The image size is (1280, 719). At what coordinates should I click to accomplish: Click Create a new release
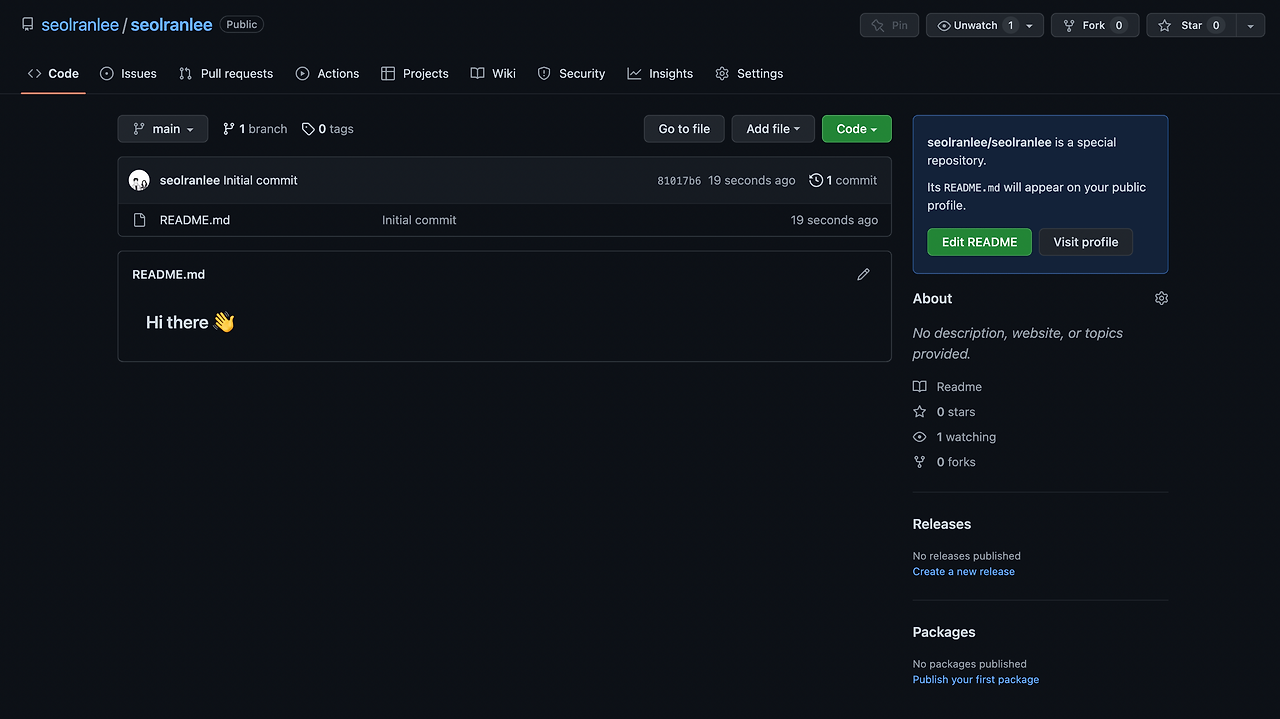(x=964, y=572)
